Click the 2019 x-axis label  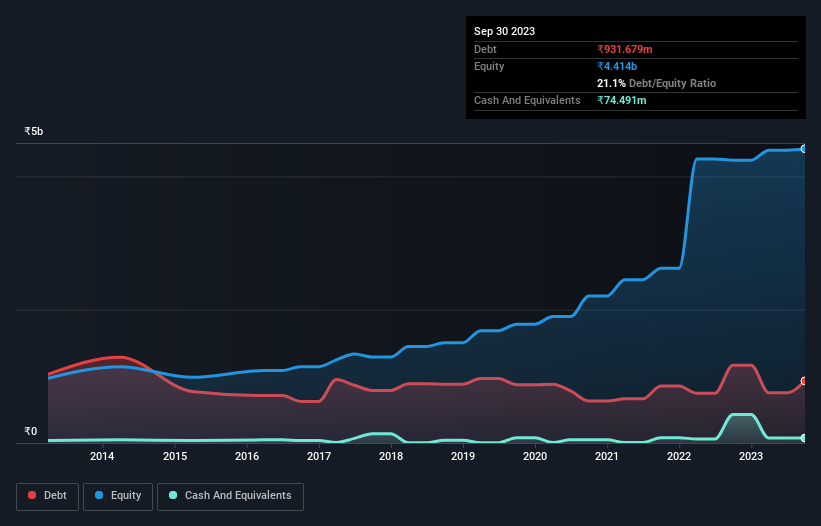(463, 456)
